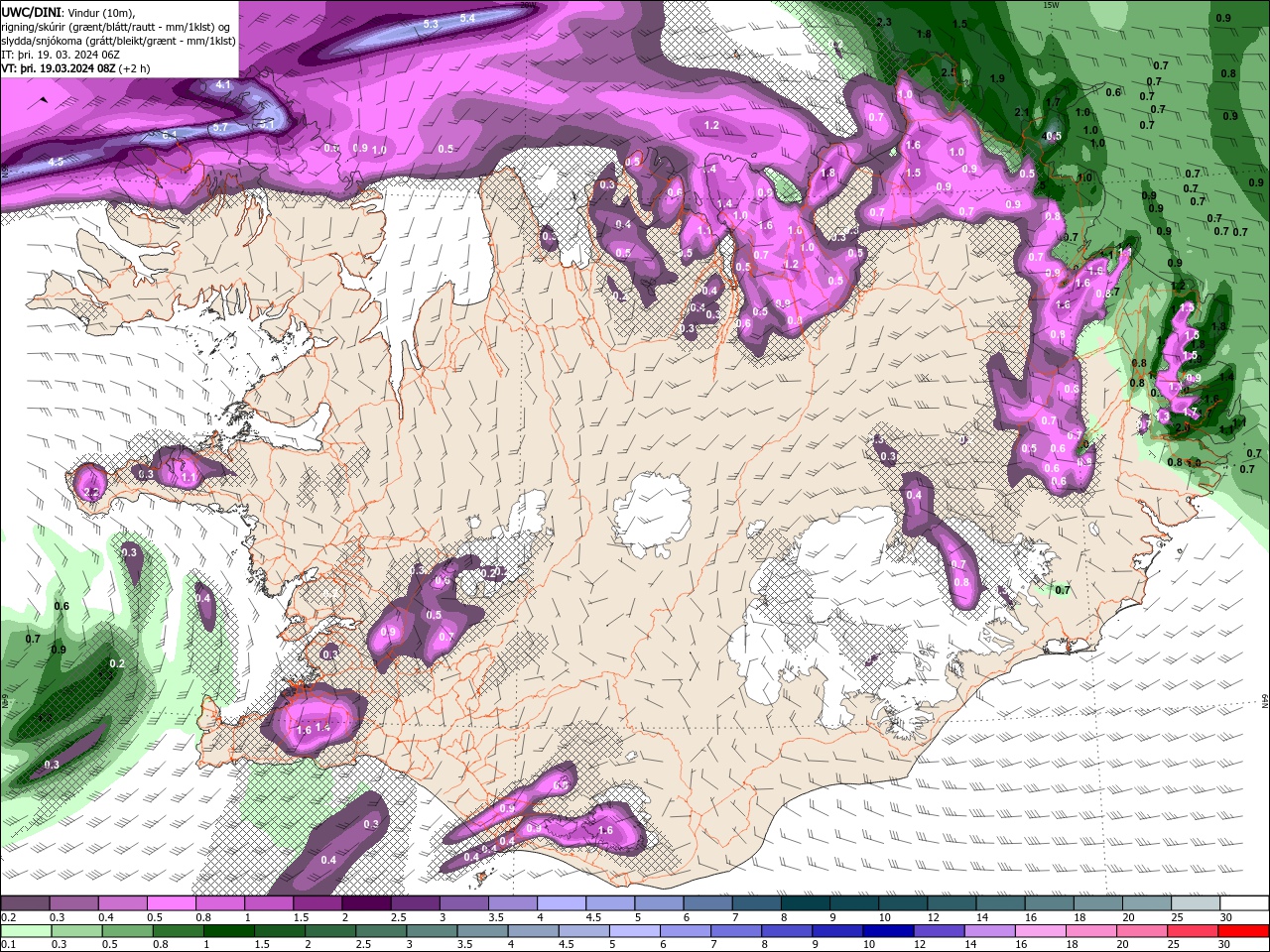The height and width of the screenshot is (952, 1270).
Task: Pick the 0.1–0.3 light green swatch, lower scale
Action: 25,930
